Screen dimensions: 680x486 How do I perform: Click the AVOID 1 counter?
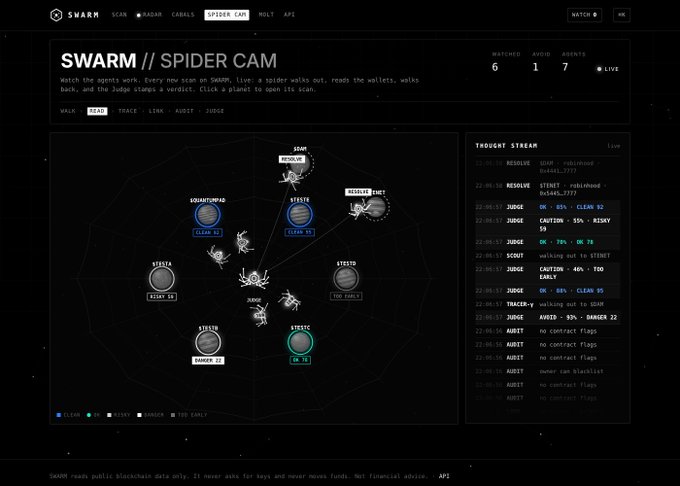coord(541,62)
